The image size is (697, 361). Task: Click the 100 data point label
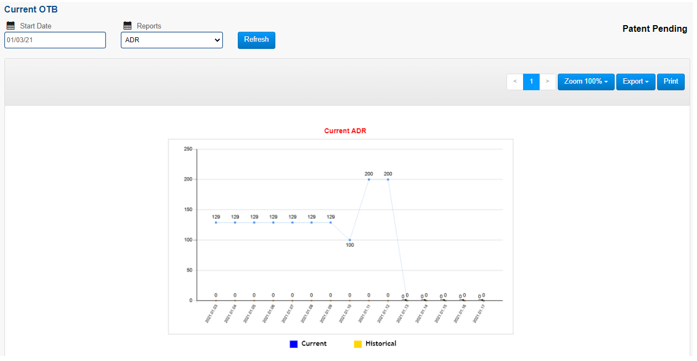350,245
